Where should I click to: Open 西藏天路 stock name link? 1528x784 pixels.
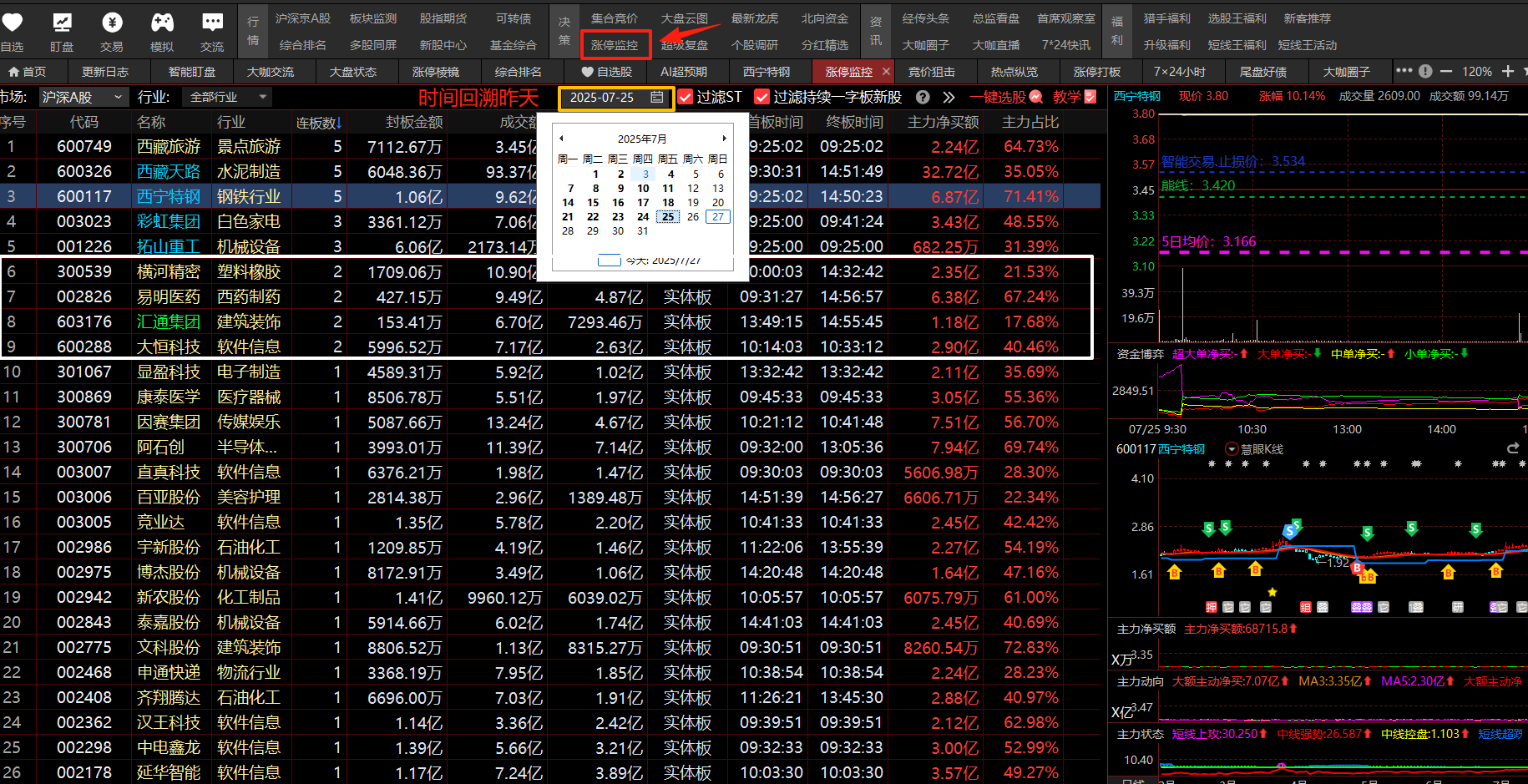click(169, 172)
